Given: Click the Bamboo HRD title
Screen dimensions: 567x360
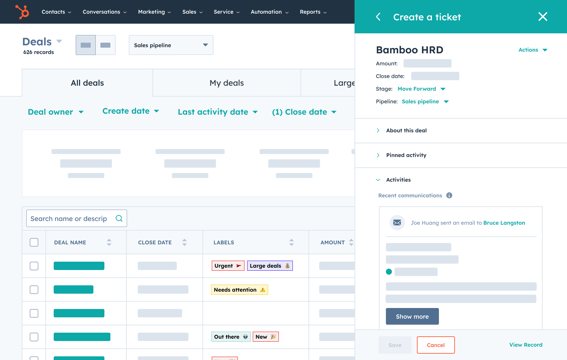Looking at the screenshot, I should click(409, 50).
